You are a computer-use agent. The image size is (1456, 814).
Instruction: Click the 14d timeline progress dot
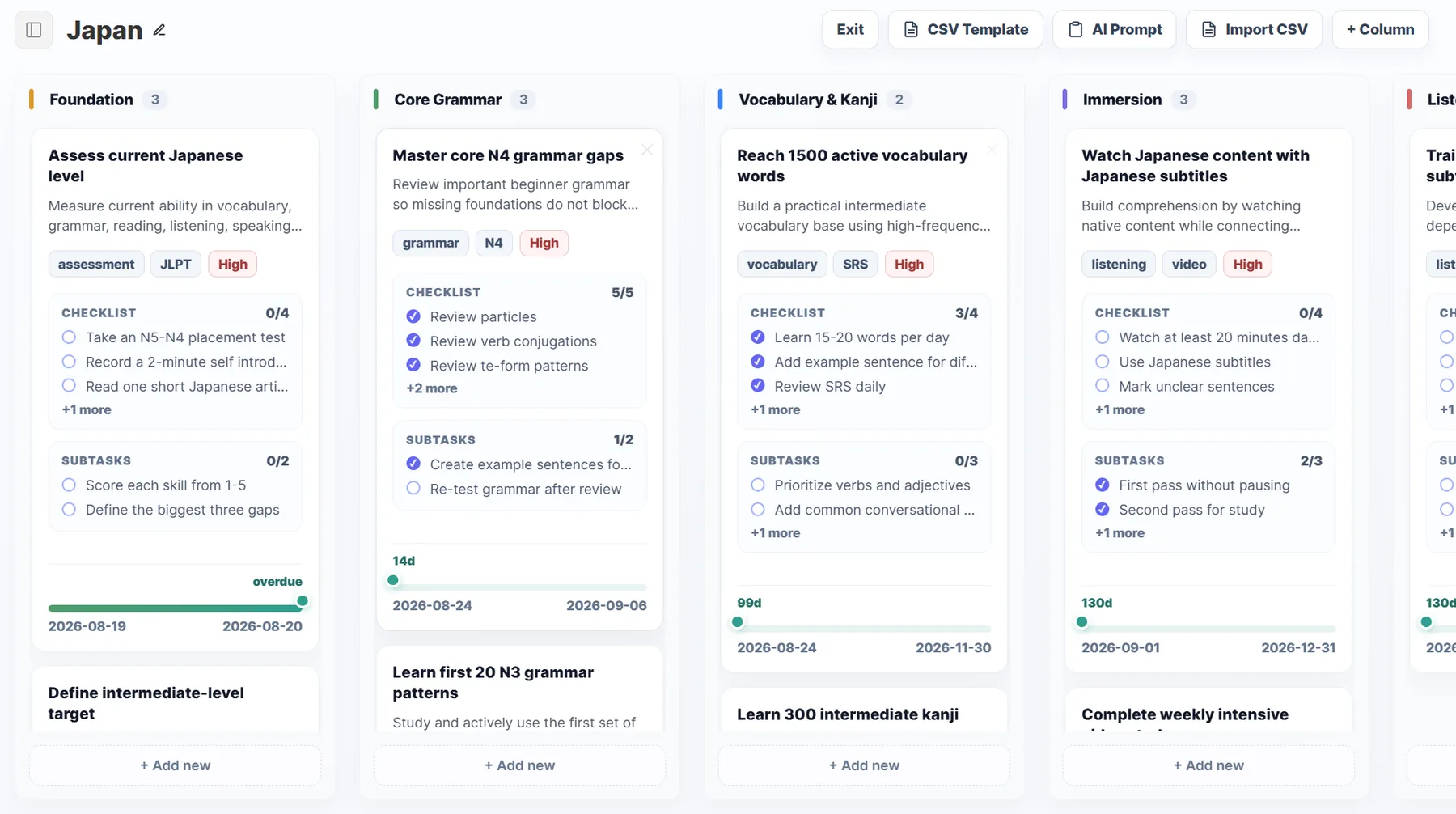click(x=393, y=580)
